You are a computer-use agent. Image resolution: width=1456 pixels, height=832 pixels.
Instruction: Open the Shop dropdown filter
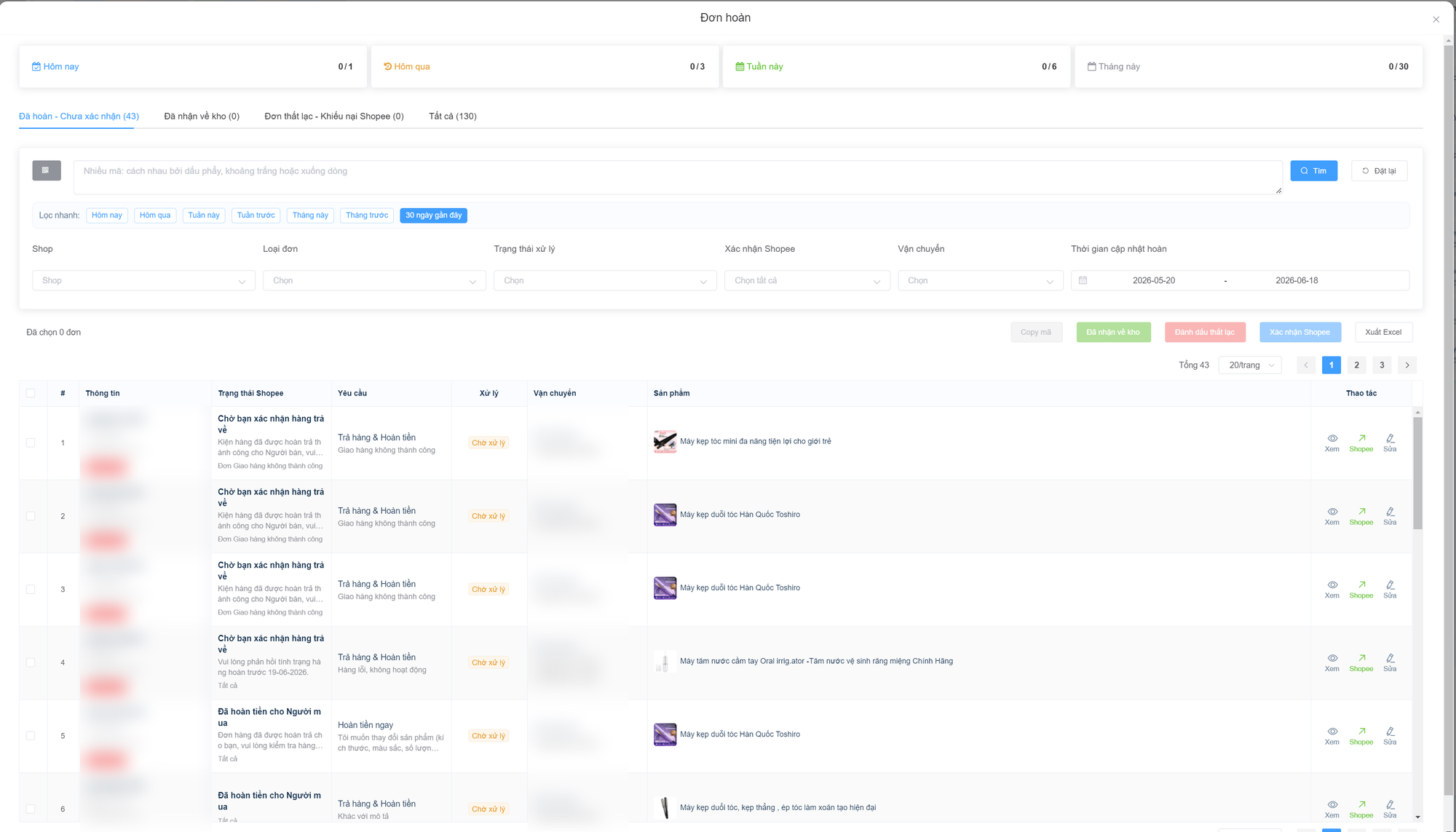coord(143,280)
